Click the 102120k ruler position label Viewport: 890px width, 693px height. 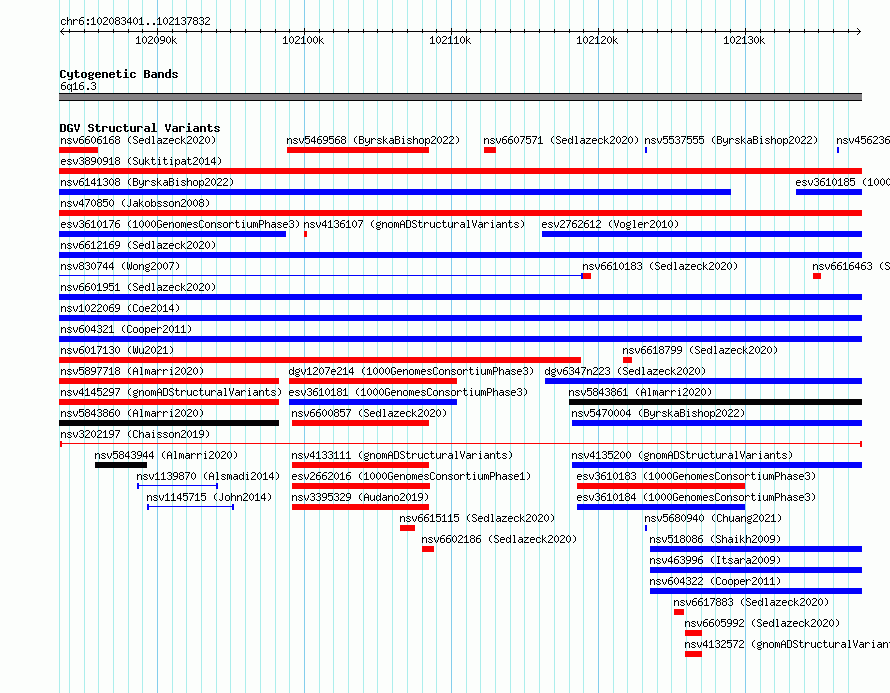(597, 40)
